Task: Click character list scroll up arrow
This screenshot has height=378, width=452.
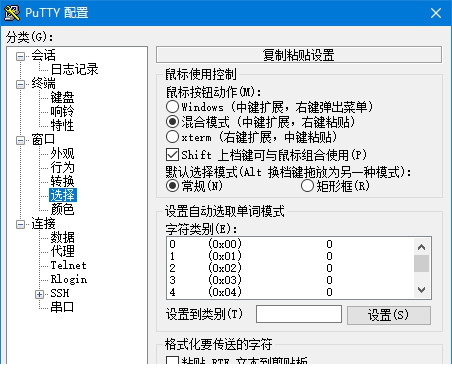Action: [421, 247]
